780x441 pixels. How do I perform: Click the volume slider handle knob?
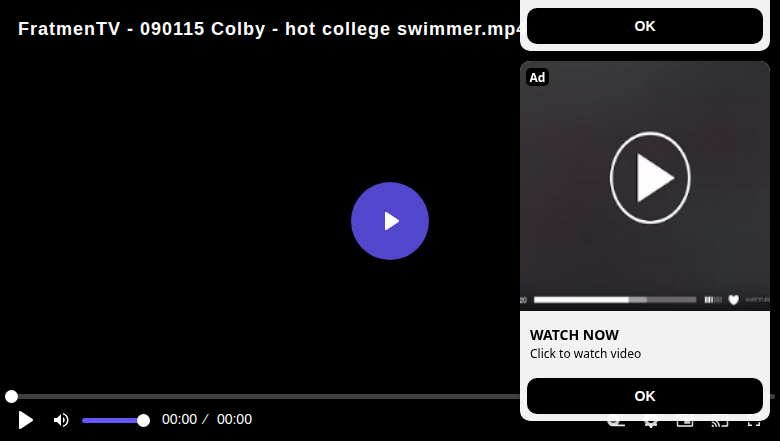143,421
